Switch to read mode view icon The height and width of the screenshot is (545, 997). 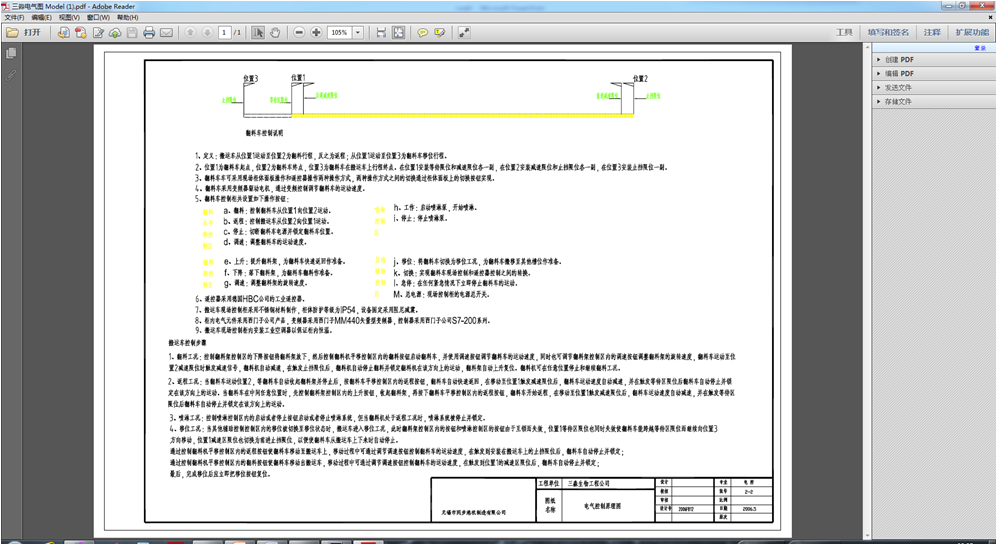tap(464, 33)
